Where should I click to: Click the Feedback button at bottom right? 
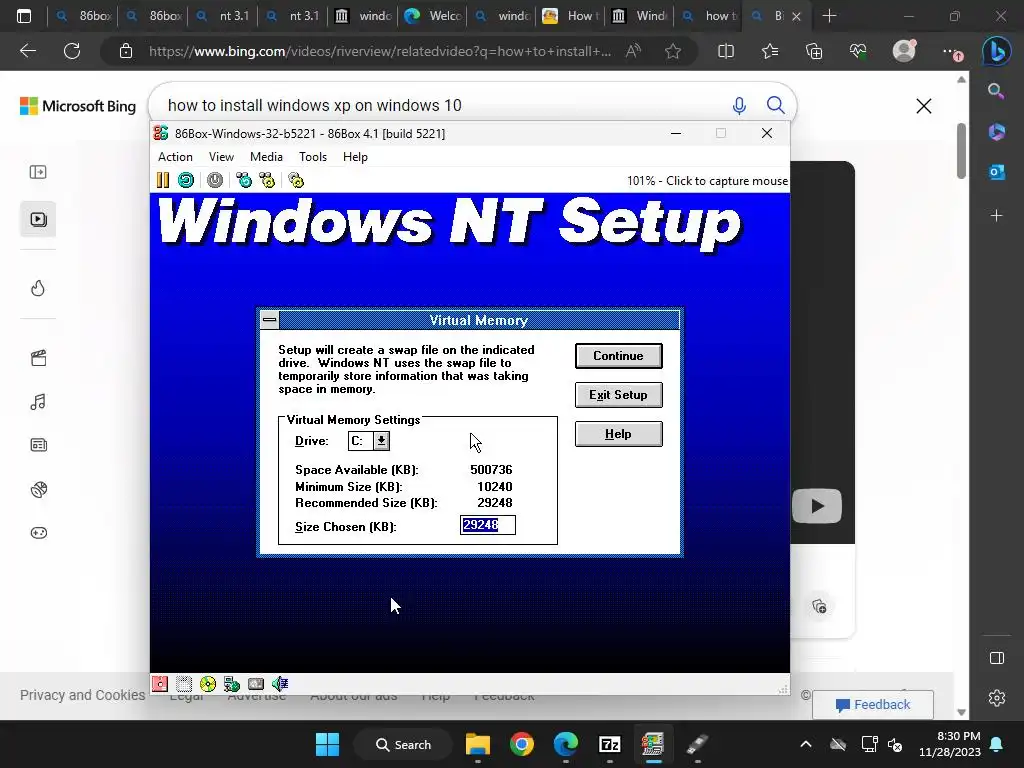click(872, 705)
